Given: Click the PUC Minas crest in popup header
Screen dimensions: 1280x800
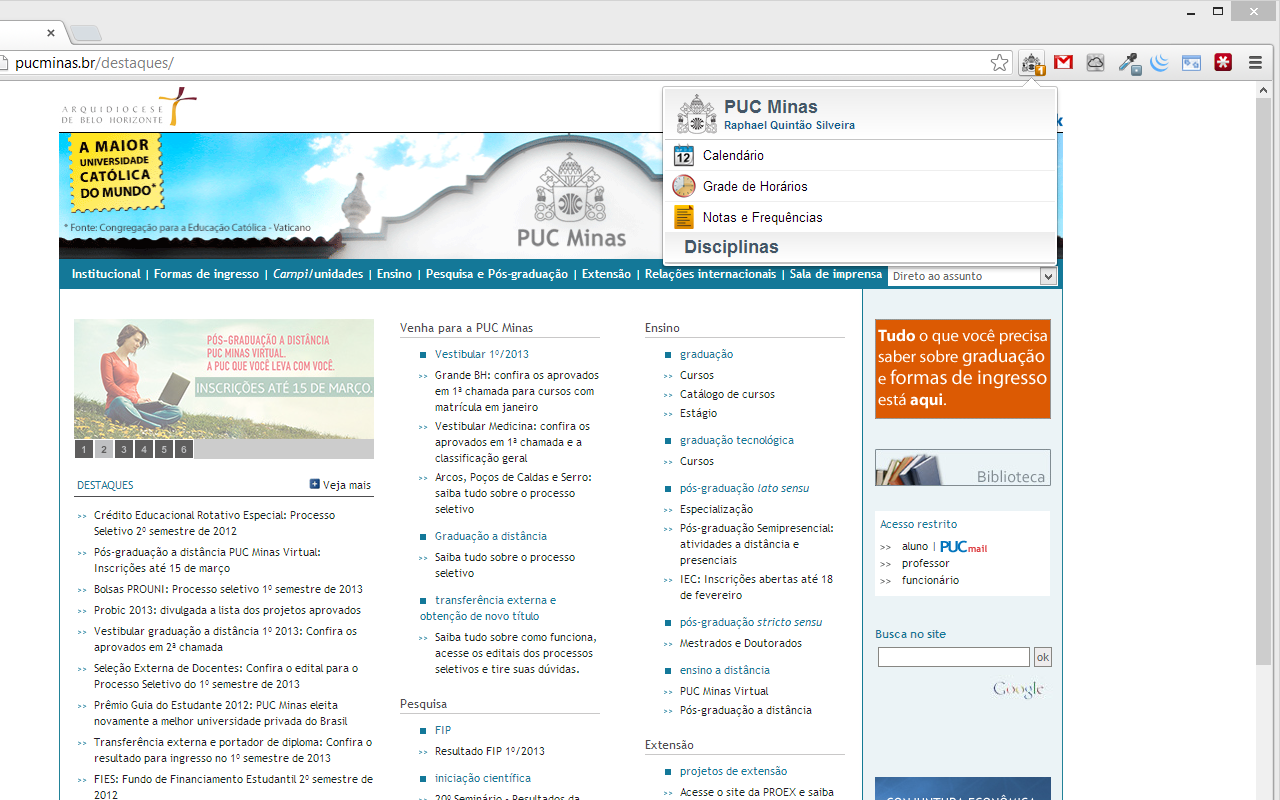Looking at the screenshot, I should 697,115.
